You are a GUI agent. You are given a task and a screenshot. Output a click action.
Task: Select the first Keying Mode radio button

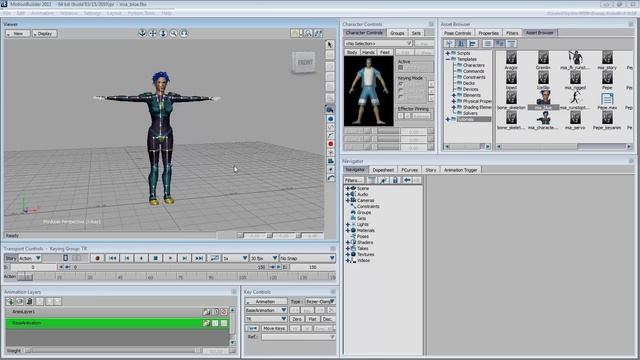click(401, 84)
